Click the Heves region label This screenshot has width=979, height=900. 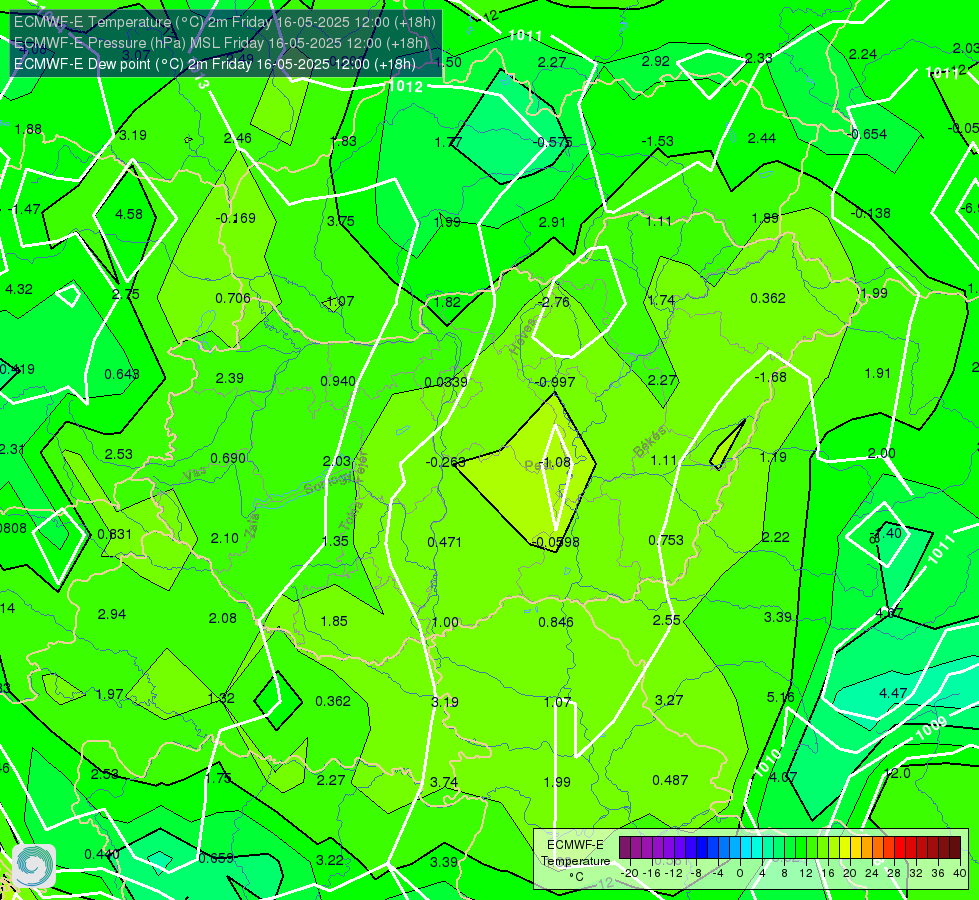(523, 337)
